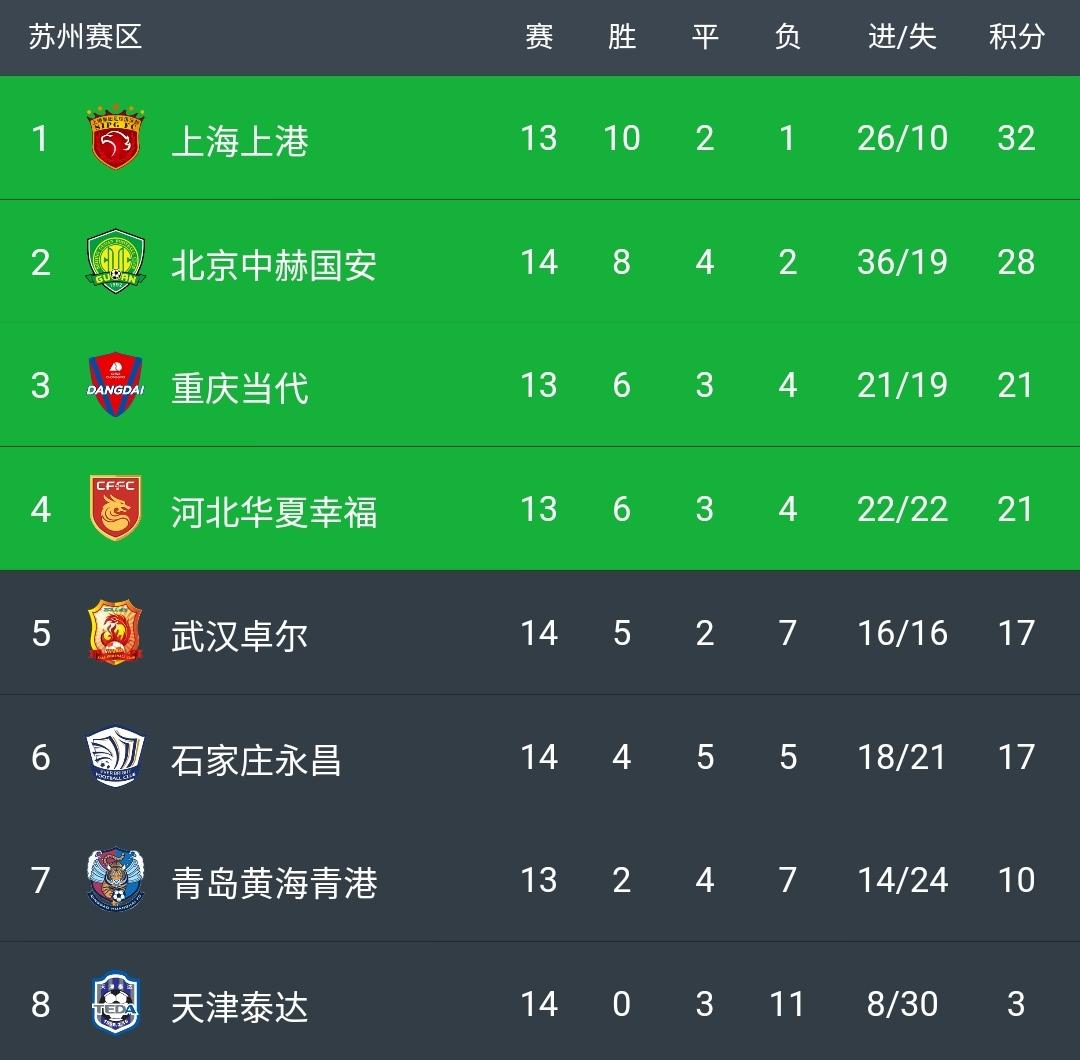Open the 上海上港 team name link
1080x1060 pixels.
pyautogui.click(x=240, y=140)
